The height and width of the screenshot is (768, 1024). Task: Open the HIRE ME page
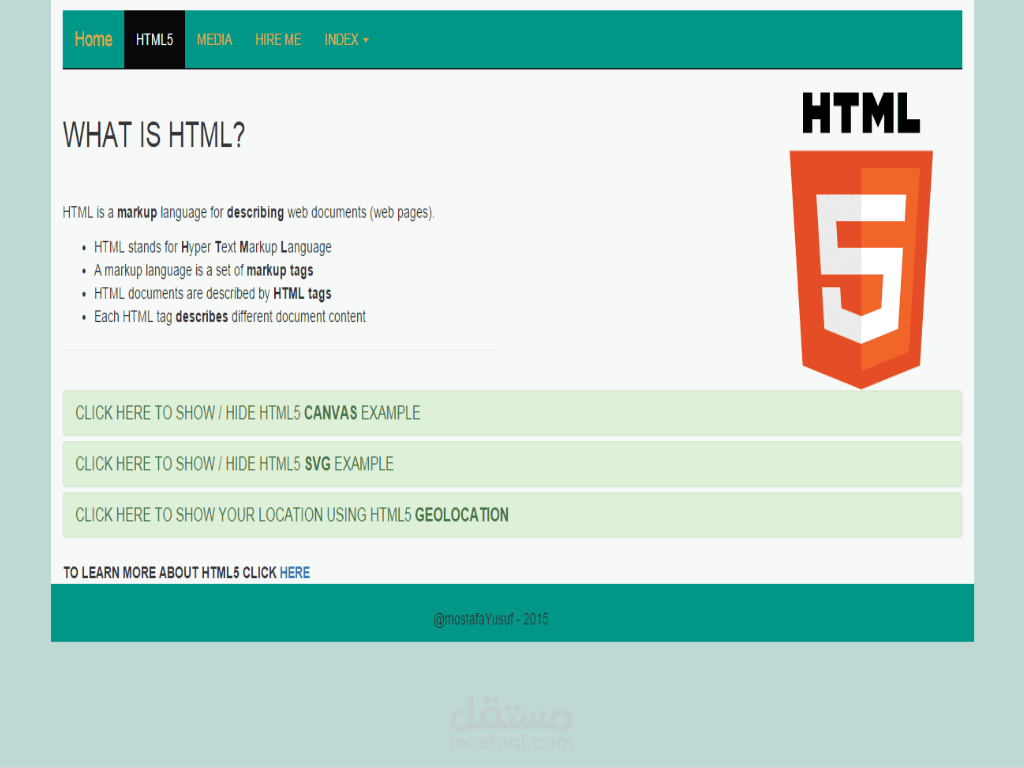click(x=278, y=40)
